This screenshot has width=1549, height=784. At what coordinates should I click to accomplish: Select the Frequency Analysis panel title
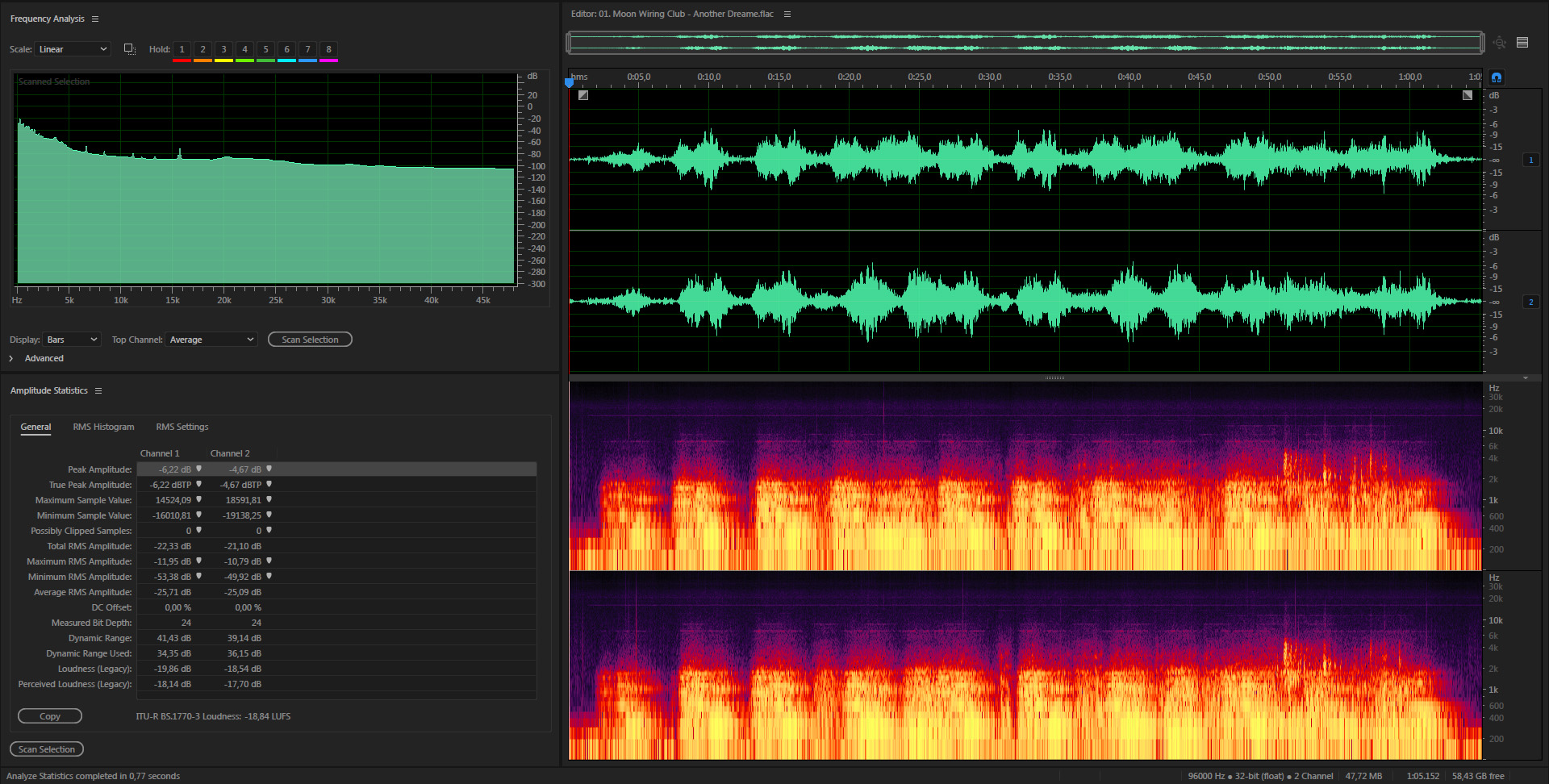(x=47, y=19)
